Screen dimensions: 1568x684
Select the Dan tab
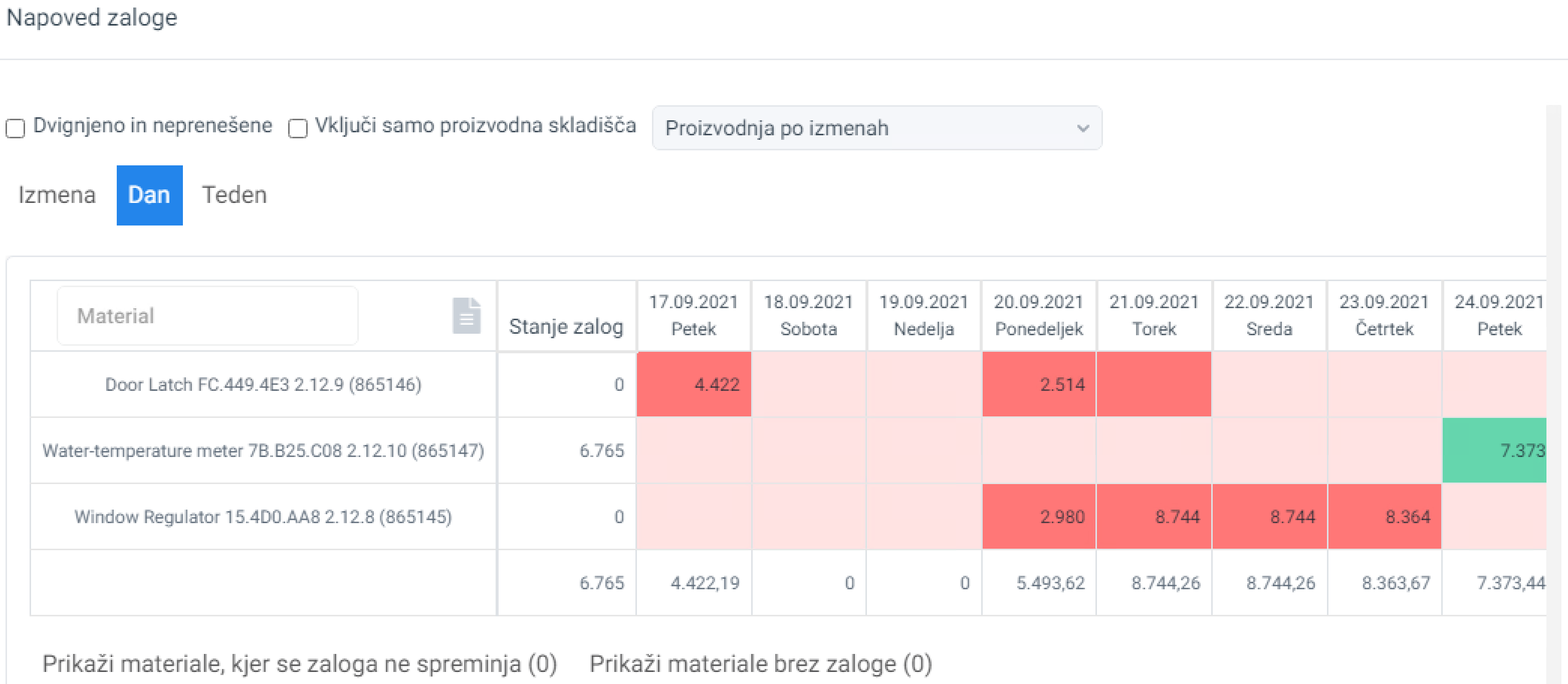[149, 195]
